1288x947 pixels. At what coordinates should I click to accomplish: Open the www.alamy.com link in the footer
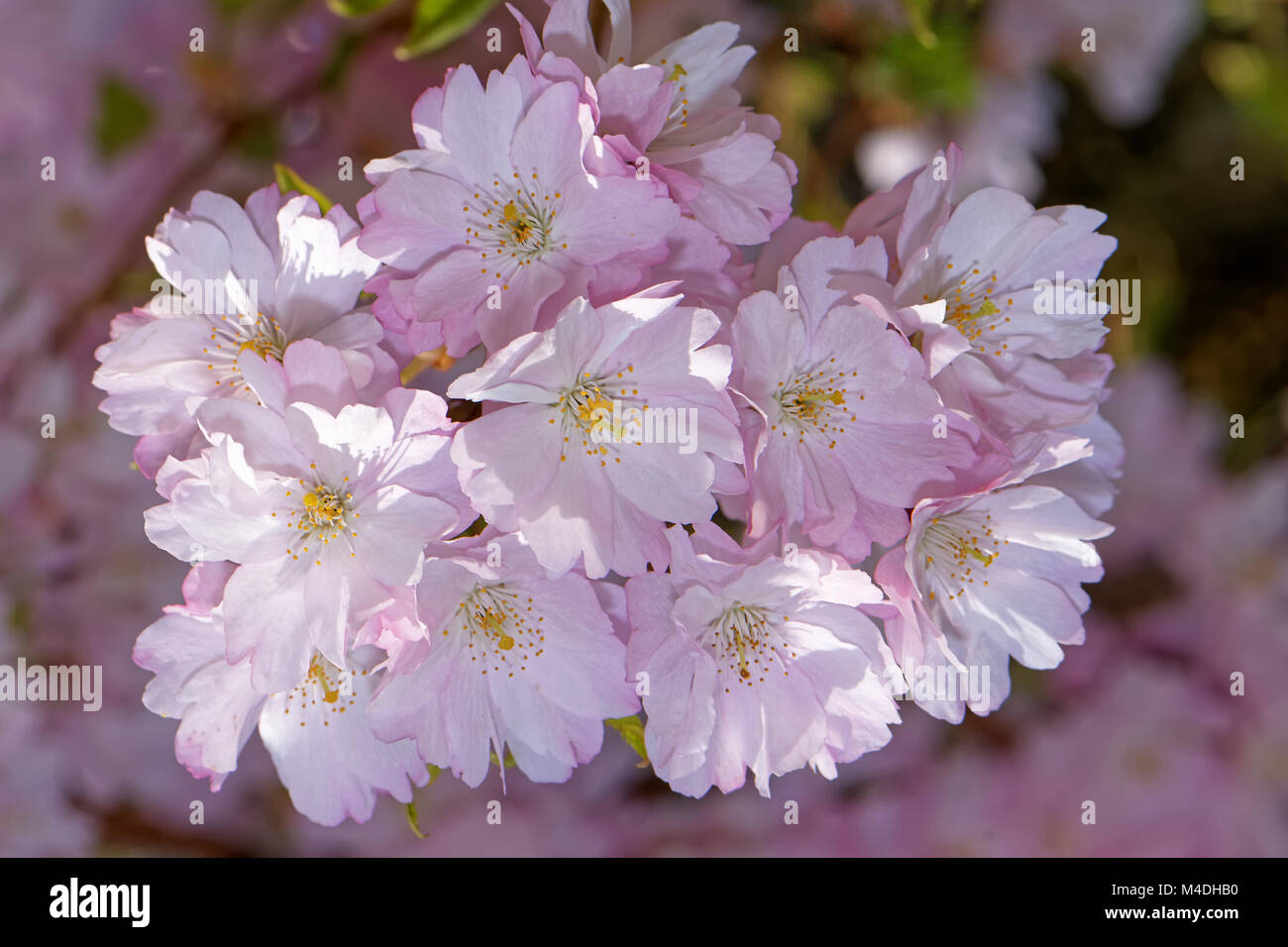coord(1172,913)
